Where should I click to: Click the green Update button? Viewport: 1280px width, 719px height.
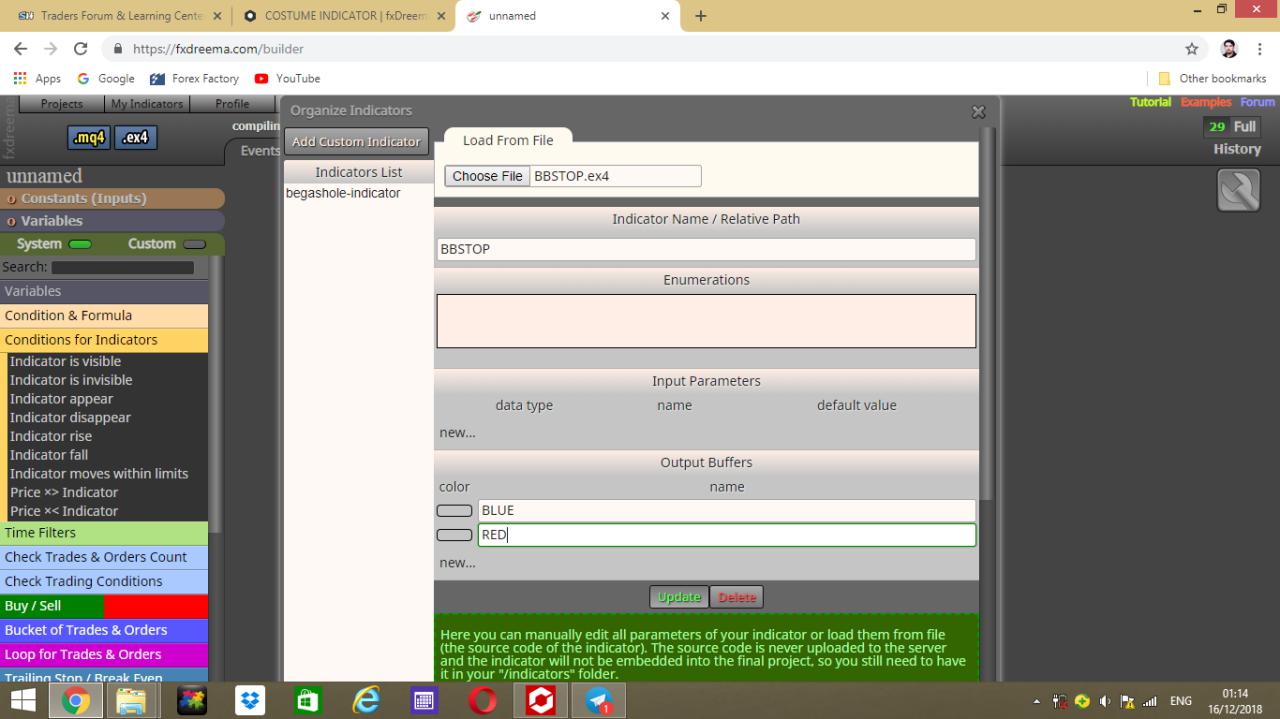679,597
